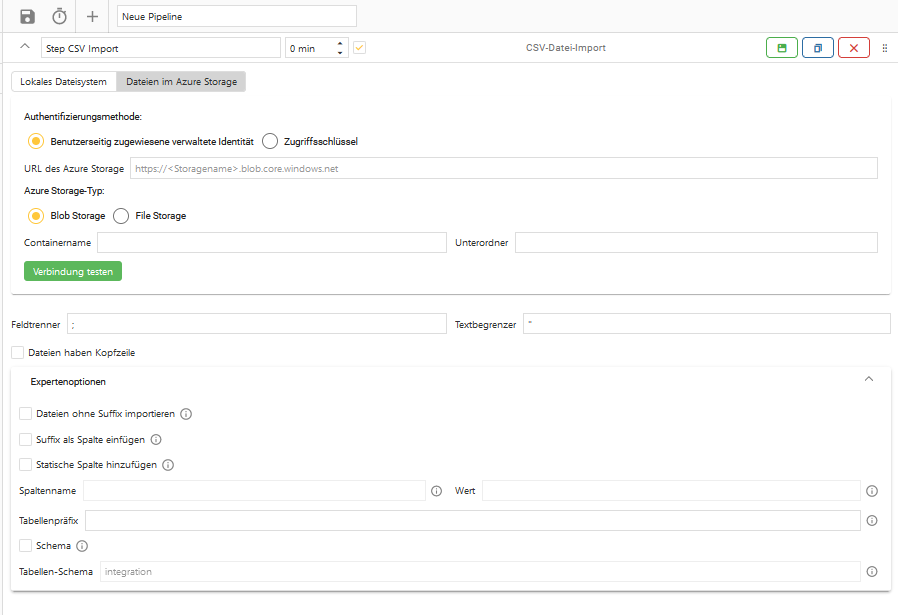Screen dimensions: 898x615
Task: Select Dateien im Azure Storage tab
Action: [181, 82]
